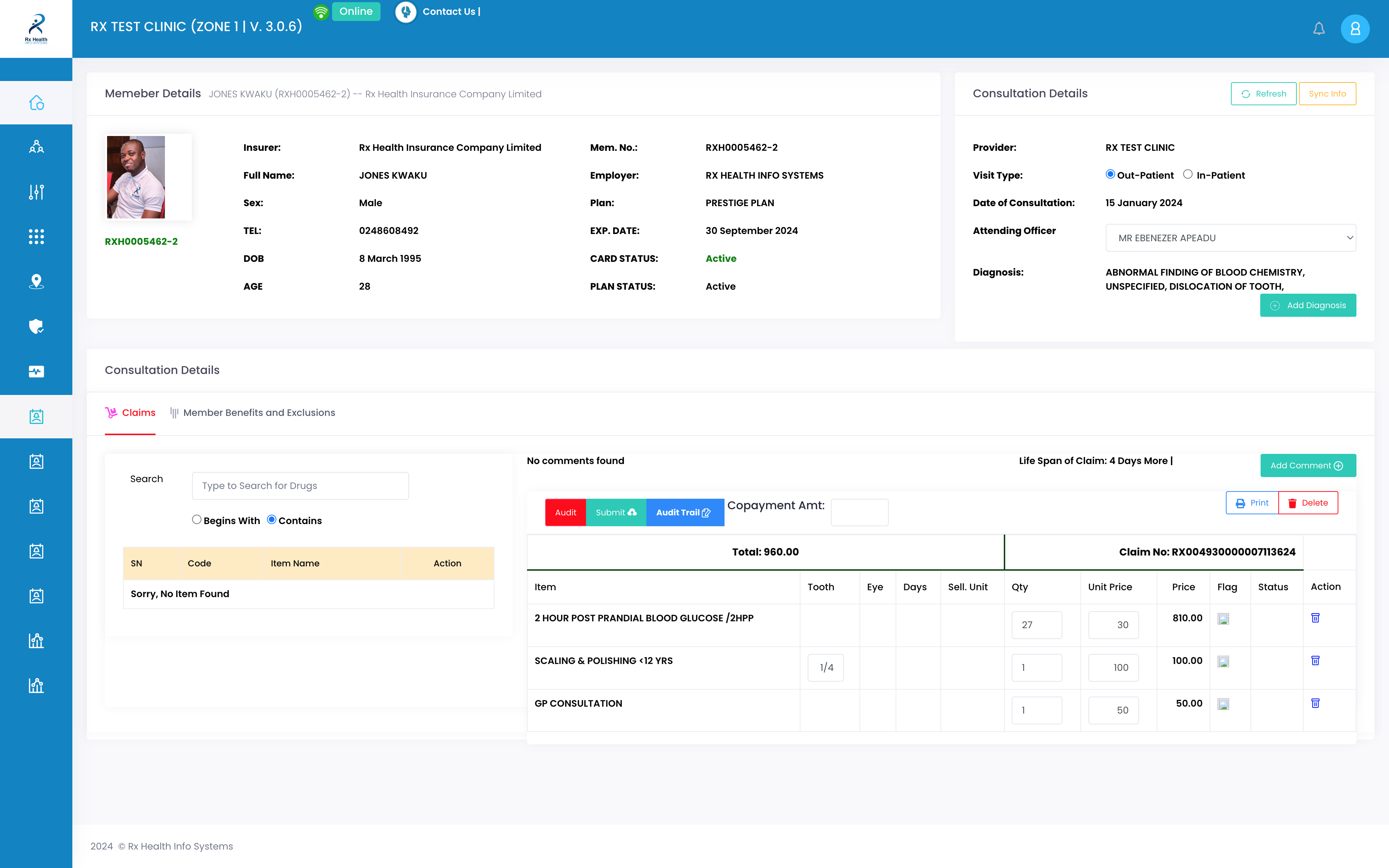This screenshot has height=868, width=1389.
Task: Open the heartbeat monitor icon in sidebar
Action: point(36,371)
